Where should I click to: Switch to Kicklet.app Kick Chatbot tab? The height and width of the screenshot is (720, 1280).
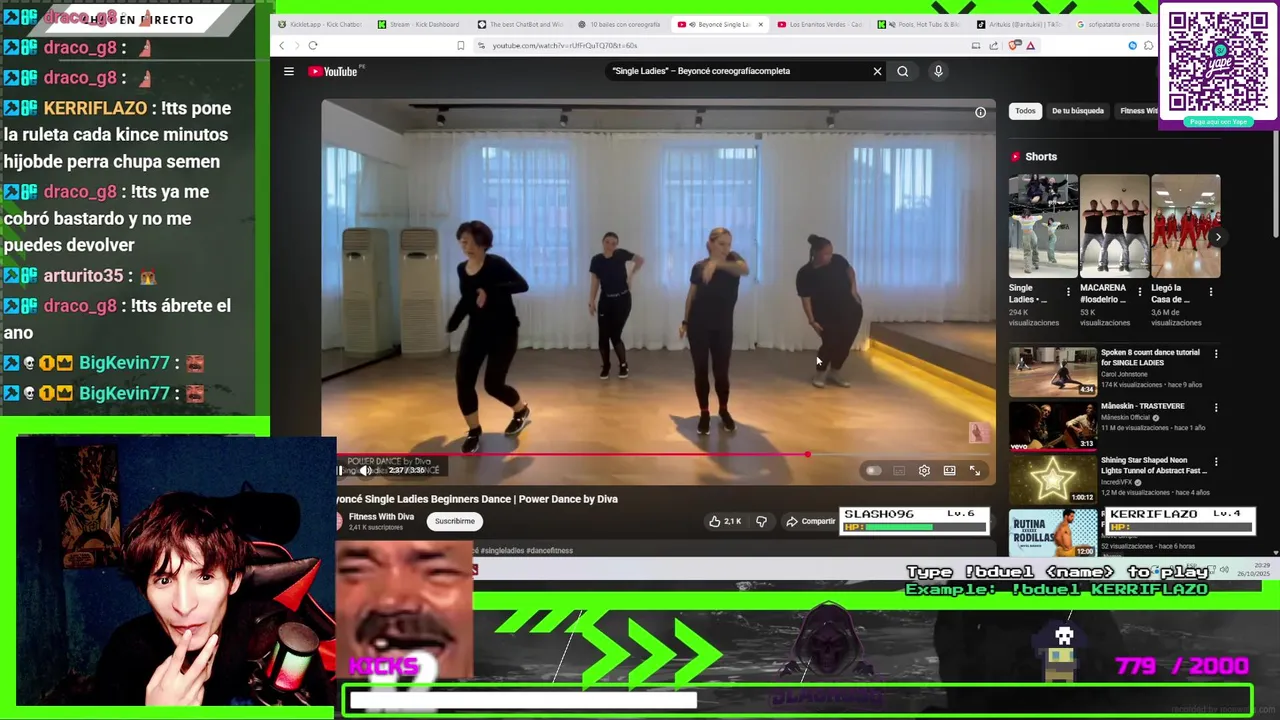tap(320, 24)
